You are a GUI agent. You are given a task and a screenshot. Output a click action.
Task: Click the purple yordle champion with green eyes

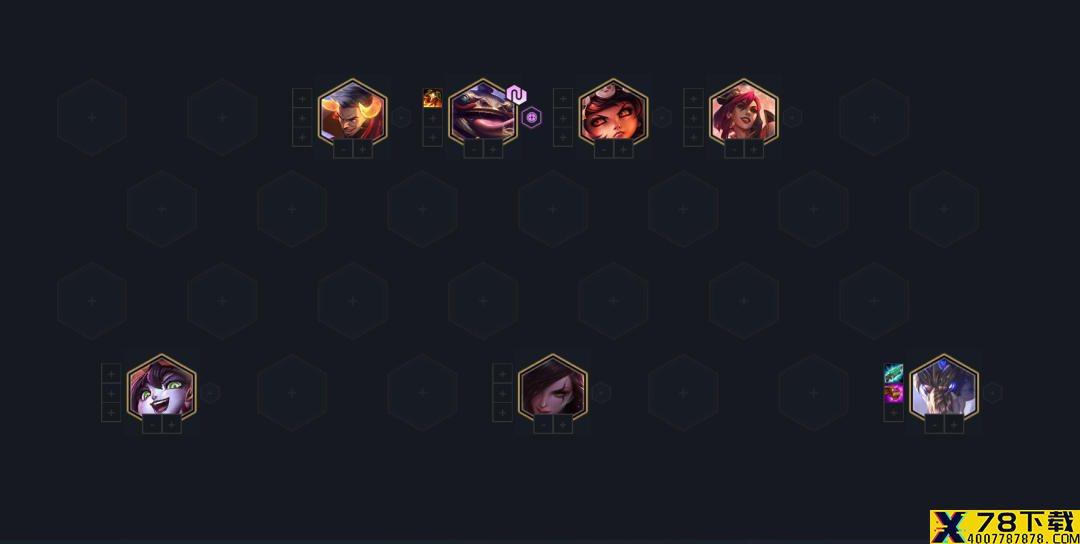click(x=161, y=390)
